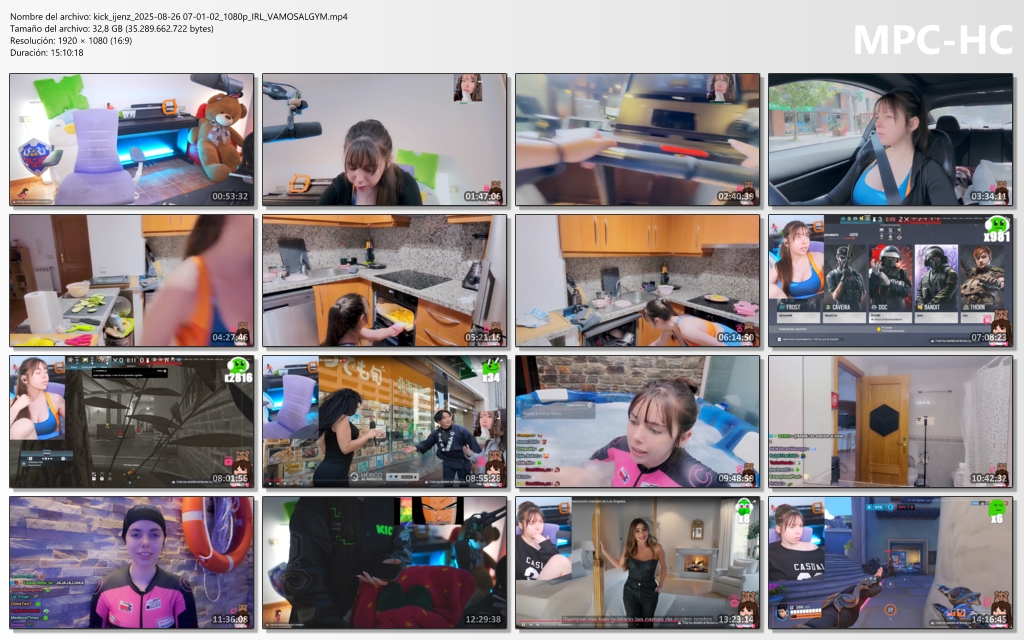Select the file name text line

click(x=179, y=17)
